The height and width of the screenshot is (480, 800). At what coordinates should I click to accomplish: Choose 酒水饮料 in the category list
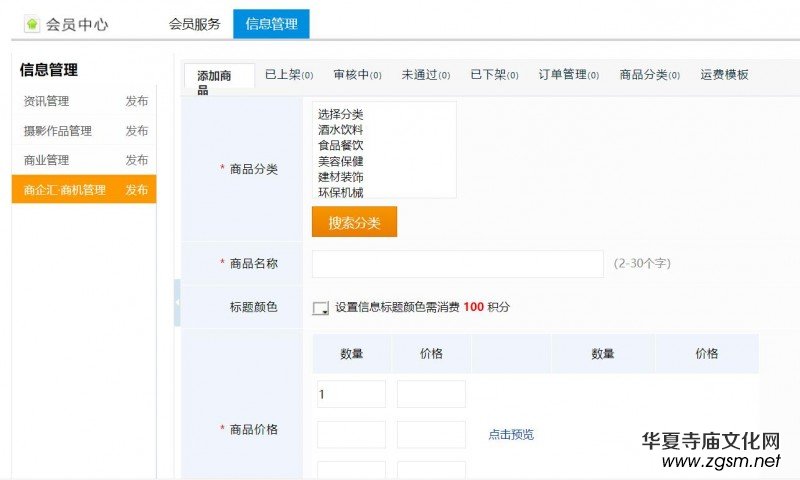click(x=340, y=130)
